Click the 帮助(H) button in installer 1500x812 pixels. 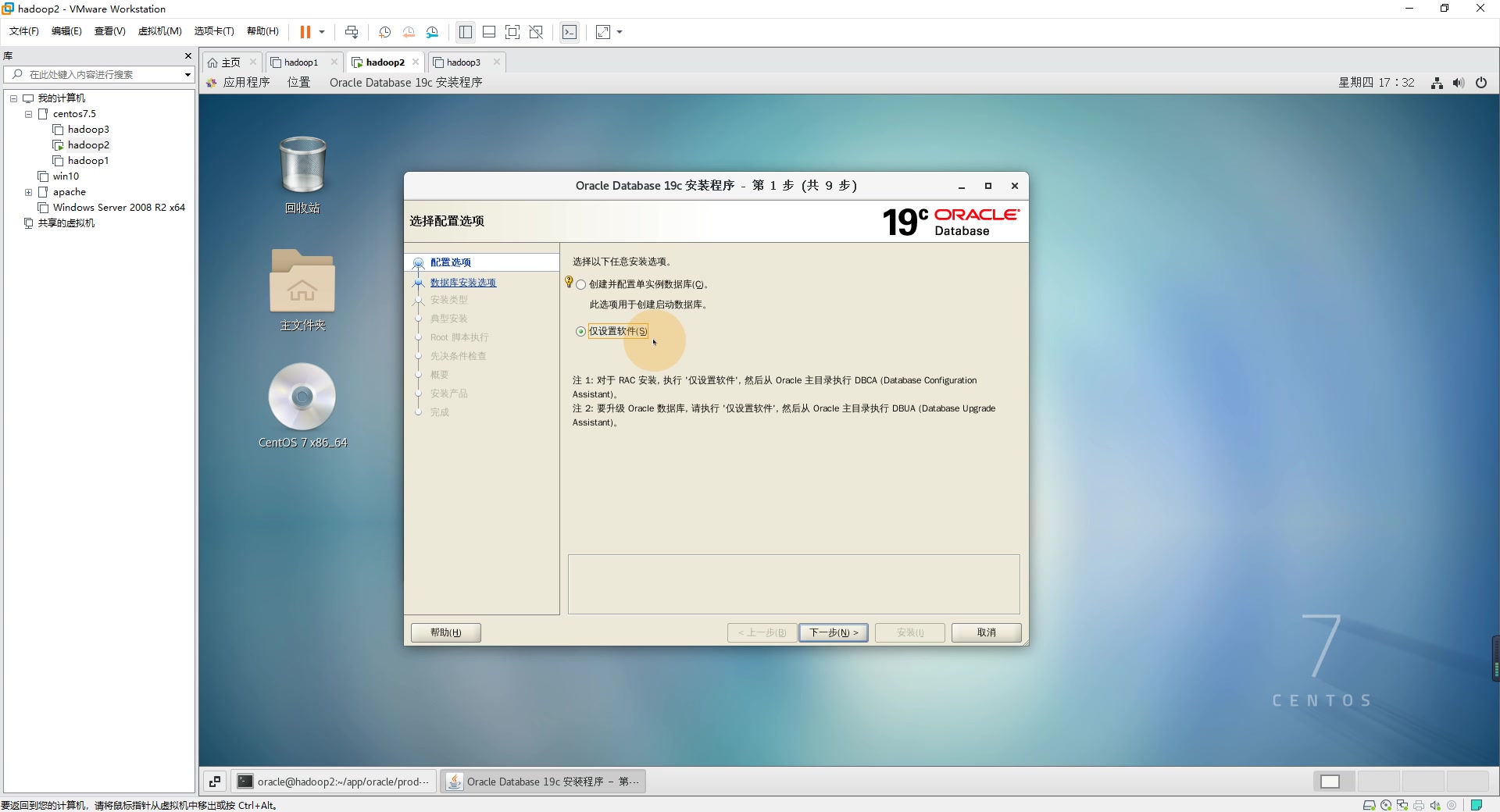tap(446, 632)
